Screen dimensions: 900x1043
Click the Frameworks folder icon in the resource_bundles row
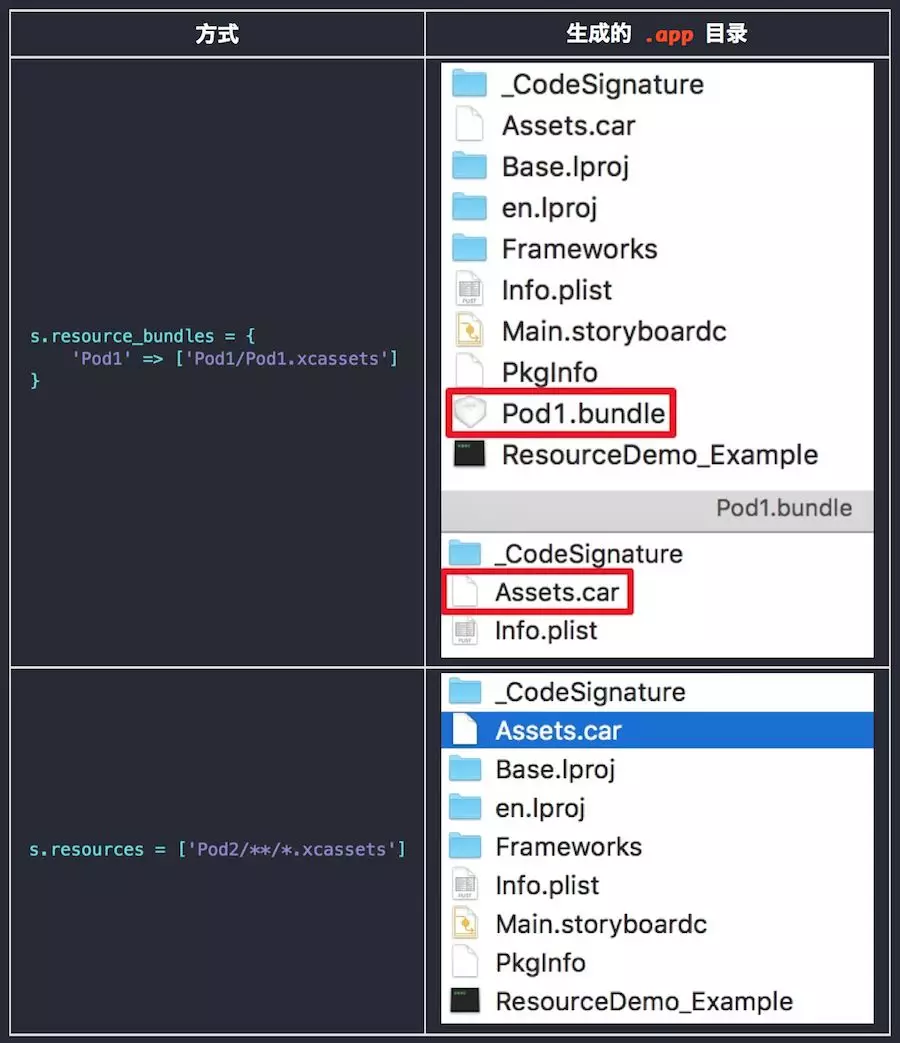(x=468, y=248)
